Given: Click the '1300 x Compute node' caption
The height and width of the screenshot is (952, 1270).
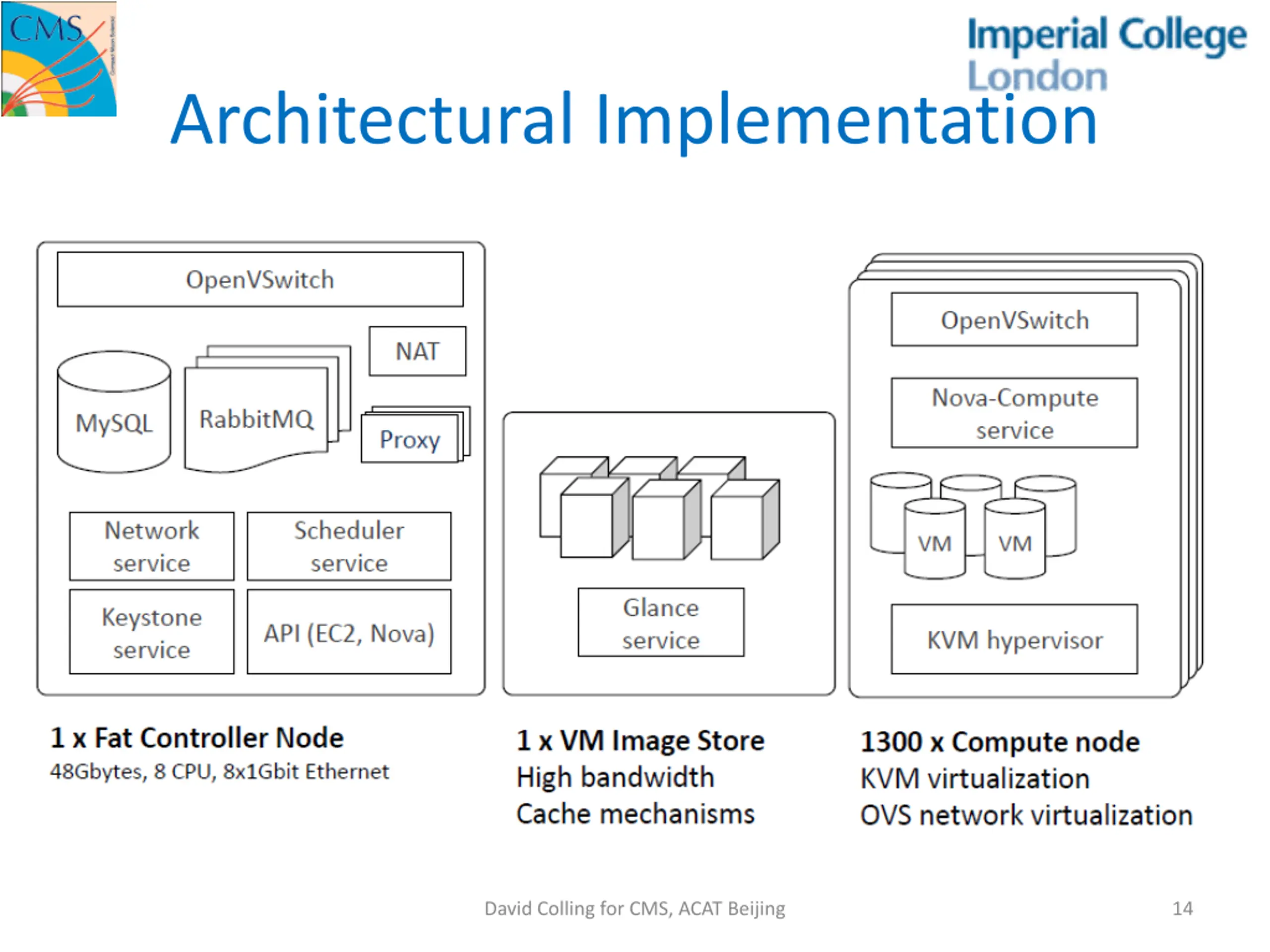Looking at the screenshot, I should point(1000,741).
